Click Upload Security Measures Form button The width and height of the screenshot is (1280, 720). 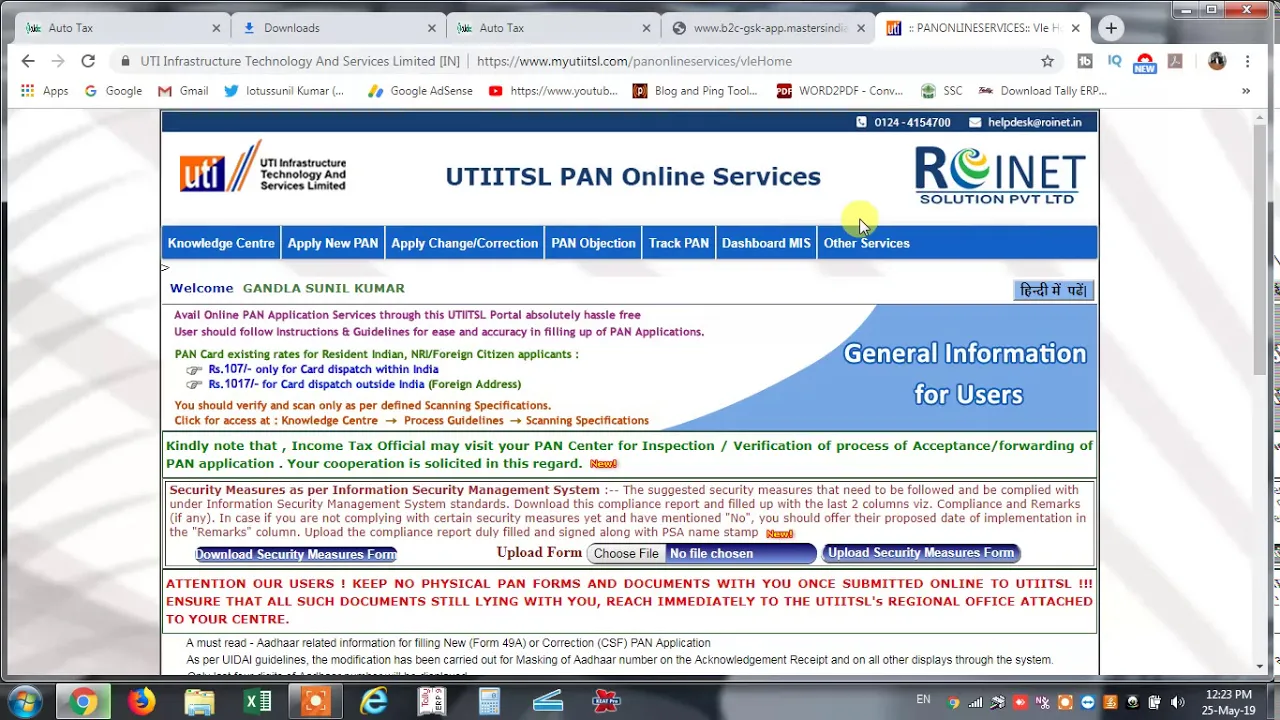pos(921,552)
